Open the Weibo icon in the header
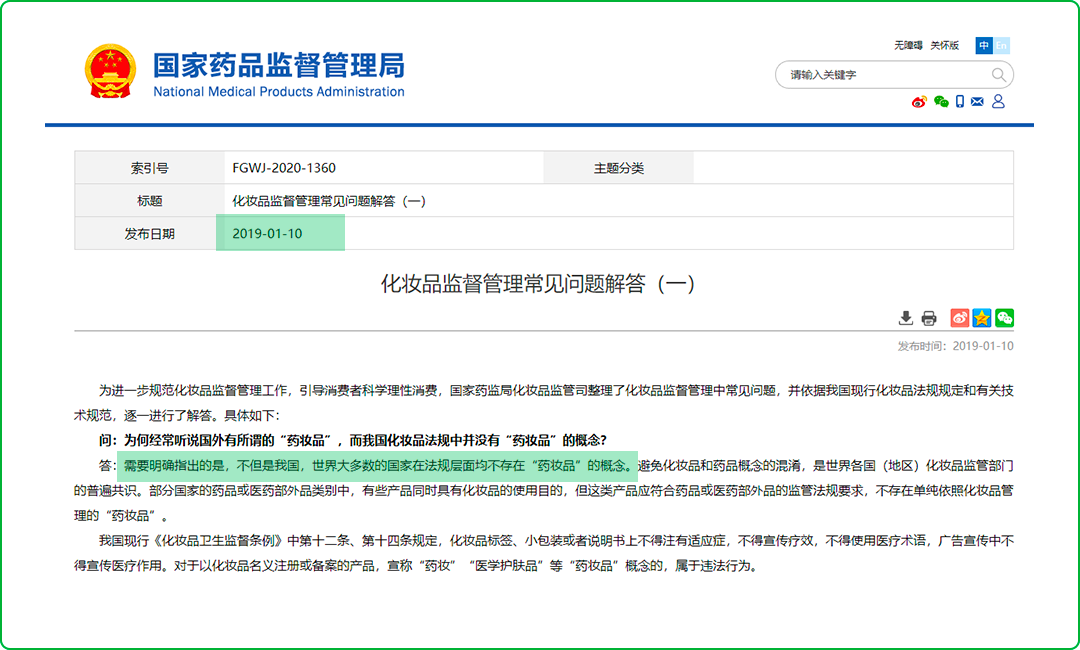The width and height of the screenshot is (1080, 650). click(919, 102)
